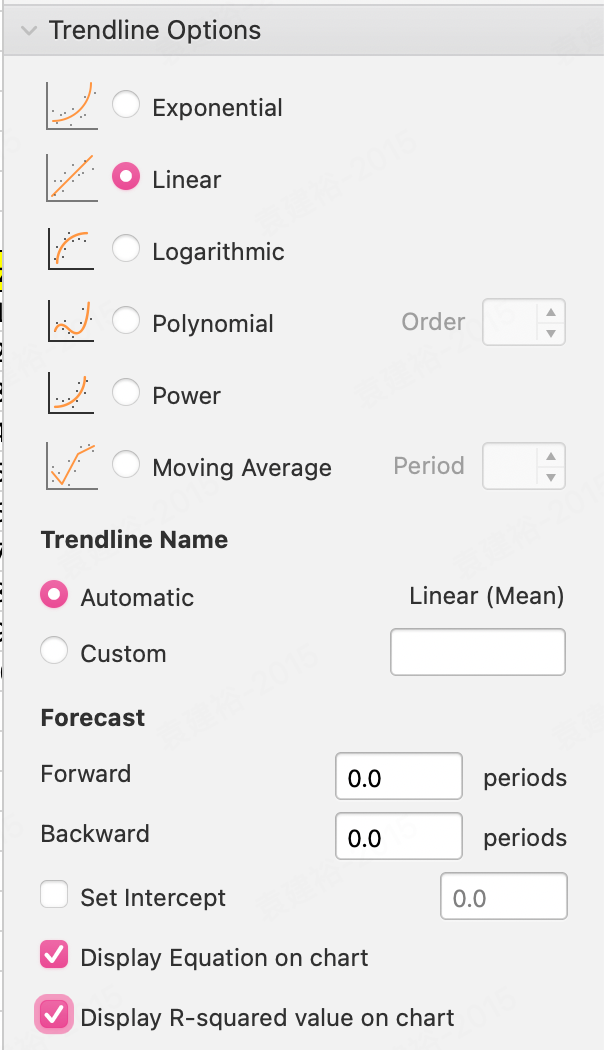Uncheck Display Equation on chart

click(x=54, y=955)
